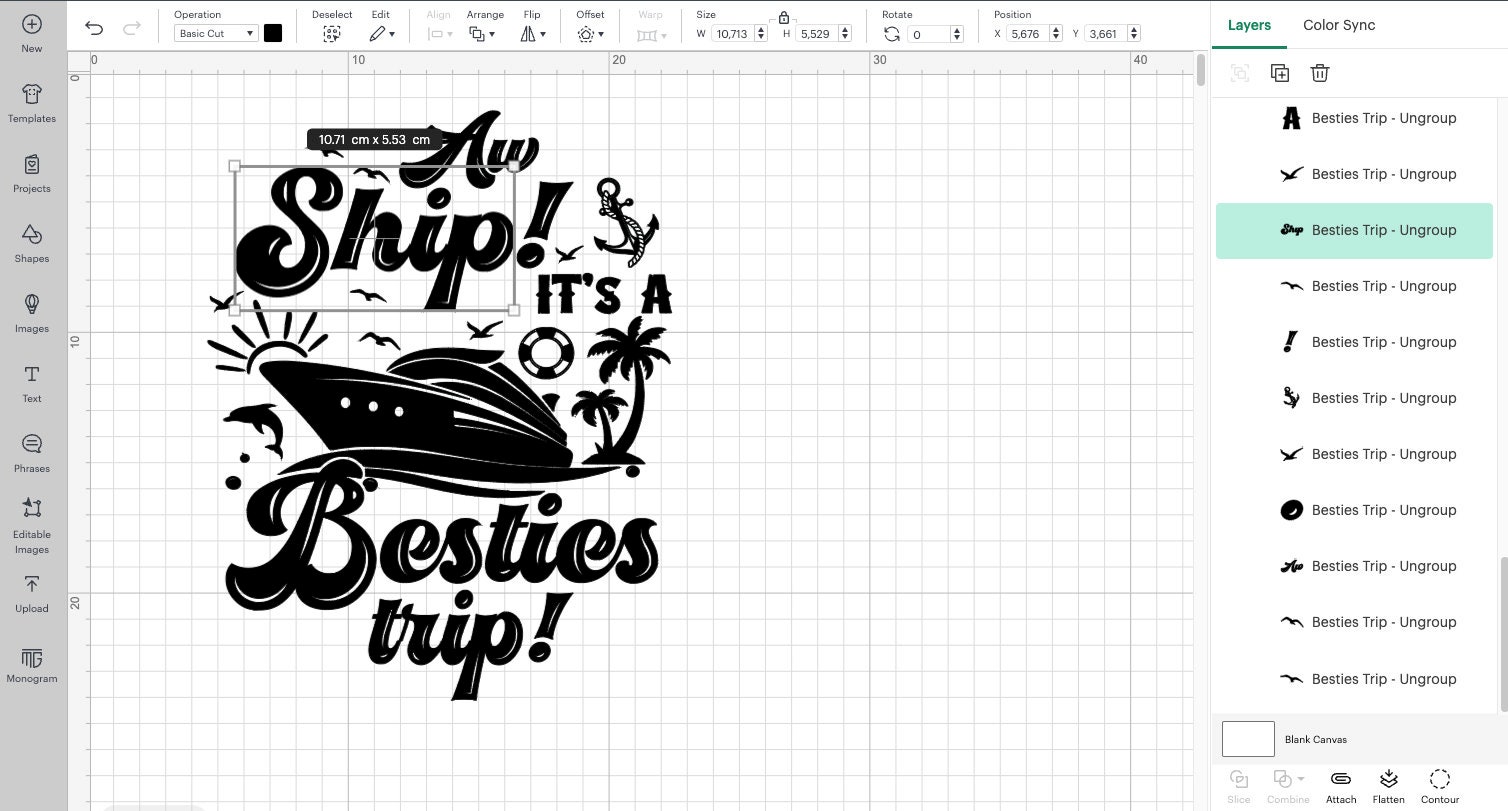
Task: Select the Flatten tool
Action: pos(1388,785)
